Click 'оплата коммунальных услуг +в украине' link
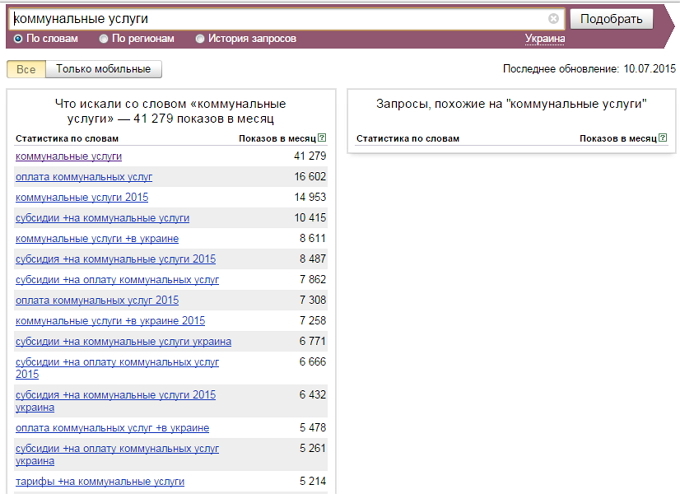The image size is (680, 494). pyautogui.click(x=112, y=428)
